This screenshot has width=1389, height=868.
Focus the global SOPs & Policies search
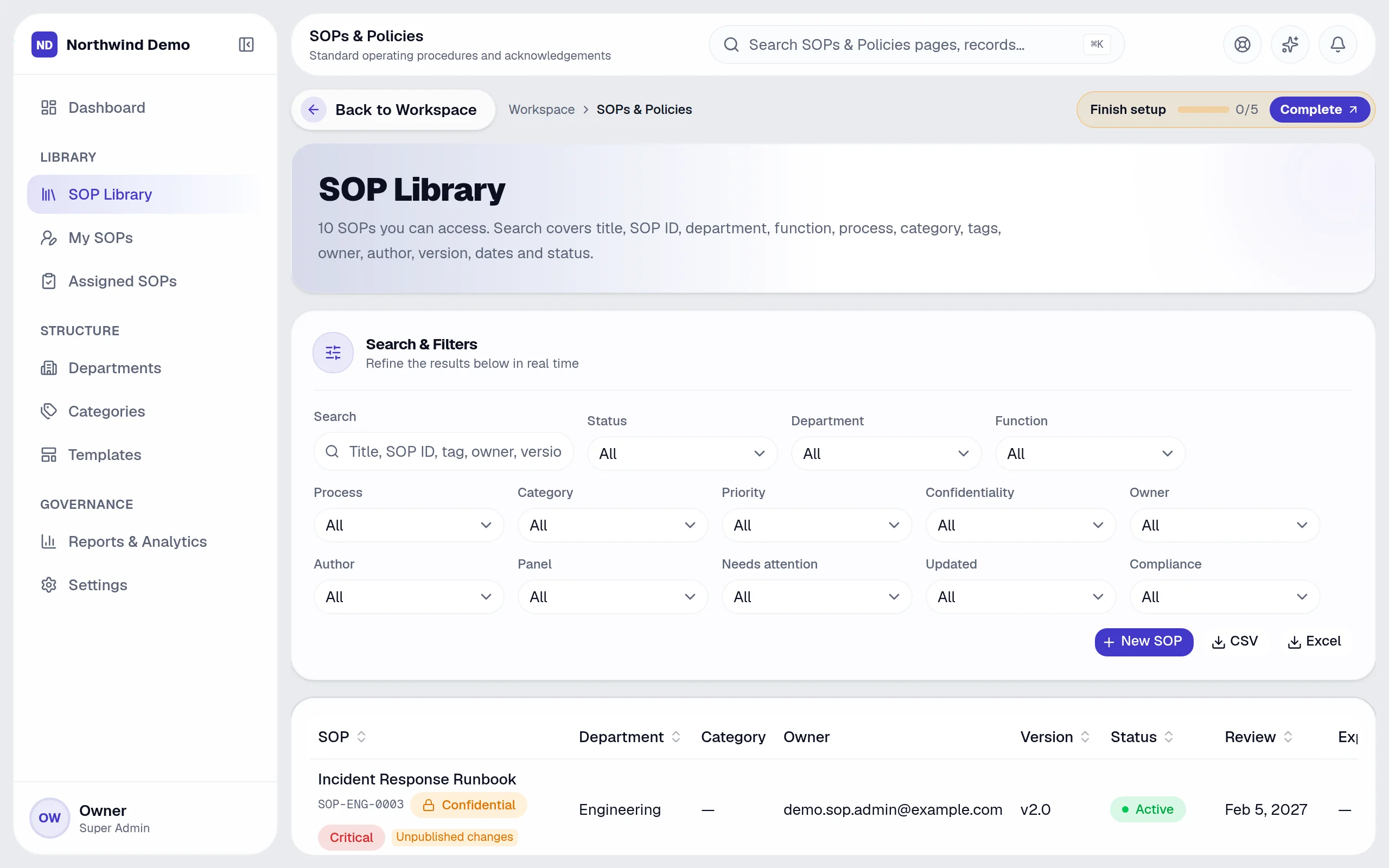click(x=916, y=44)
